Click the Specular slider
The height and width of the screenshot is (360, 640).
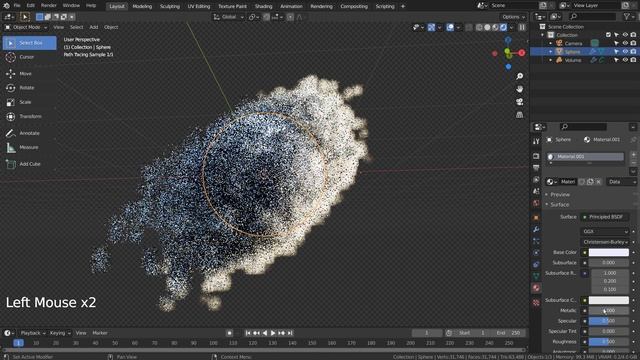609,321
